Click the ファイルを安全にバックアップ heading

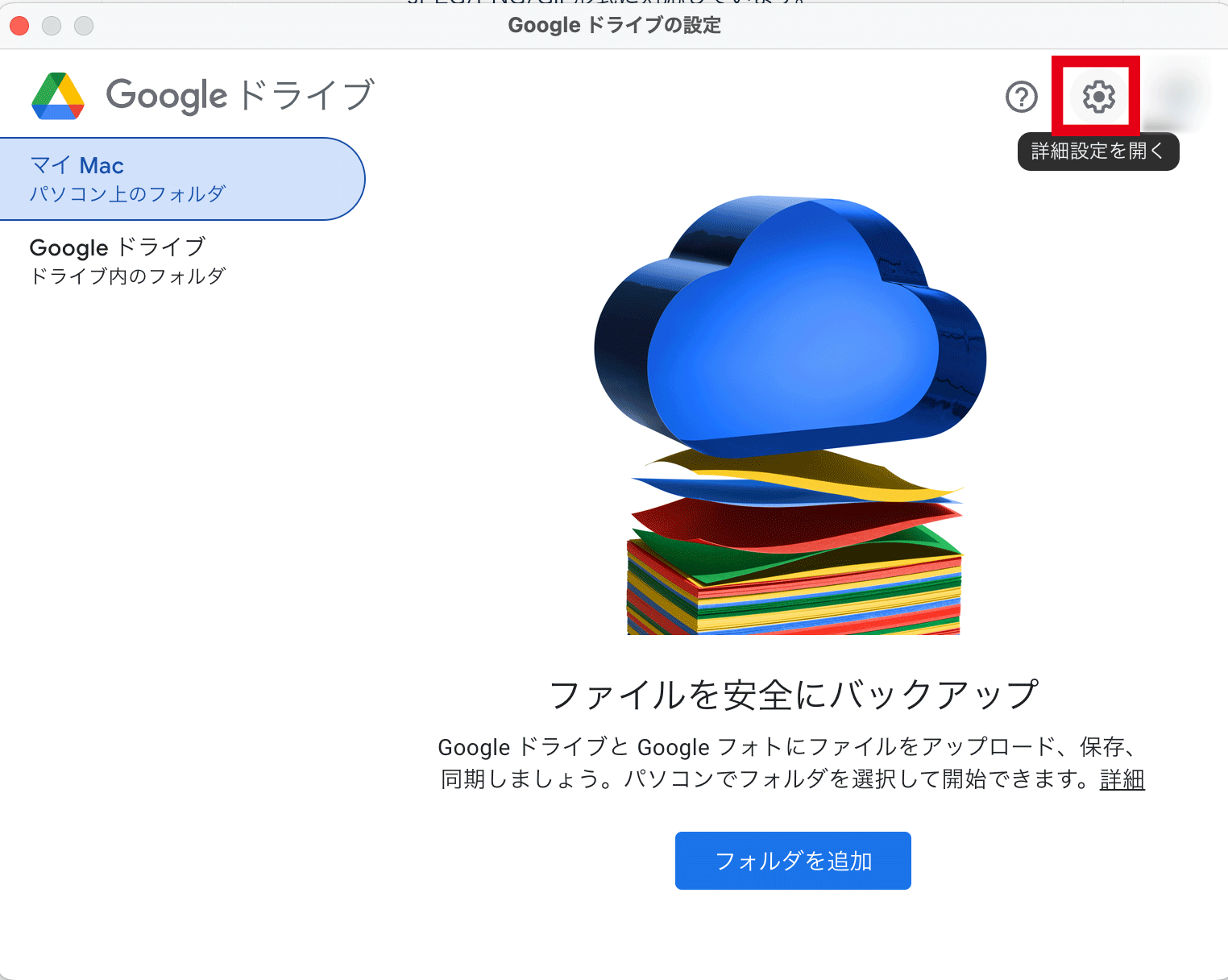coord(794,694)
